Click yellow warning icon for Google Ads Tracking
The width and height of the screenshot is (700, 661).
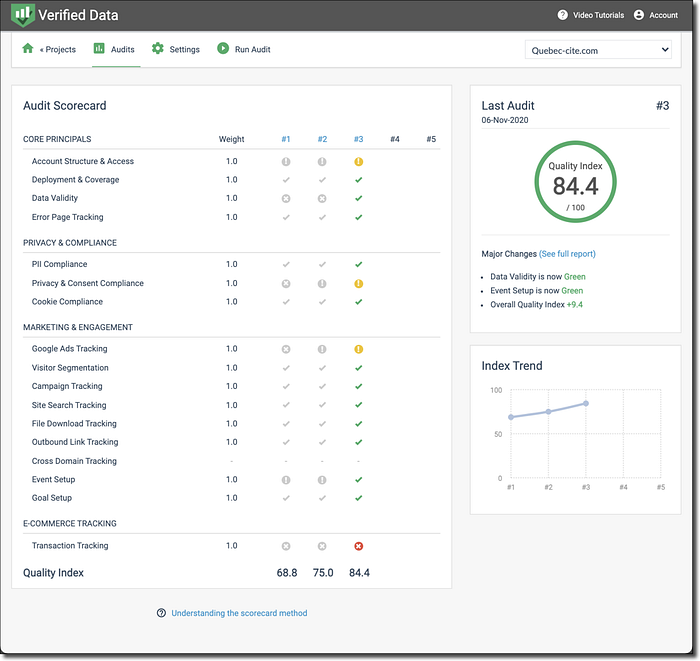tap(358, 349)
